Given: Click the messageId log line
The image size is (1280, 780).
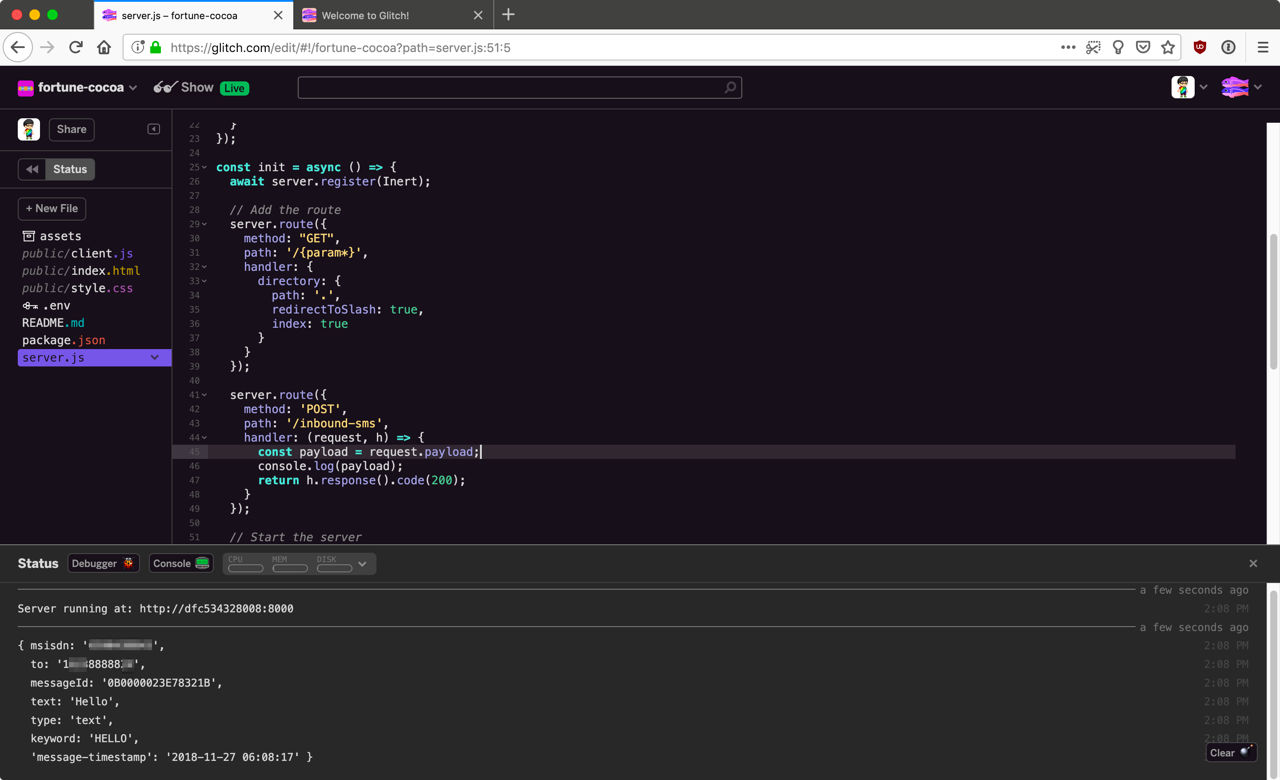Looking at the screenshot, I should 126,683.
